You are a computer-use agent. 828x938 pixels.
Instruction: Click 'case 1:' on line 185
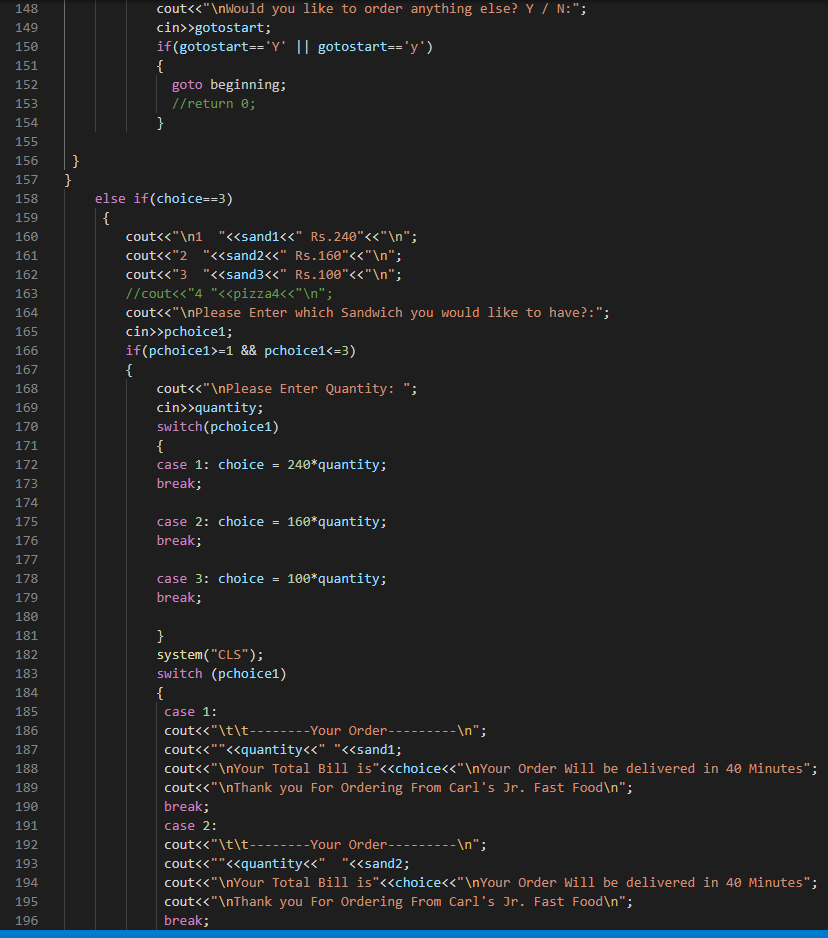[x=190, y=712]
